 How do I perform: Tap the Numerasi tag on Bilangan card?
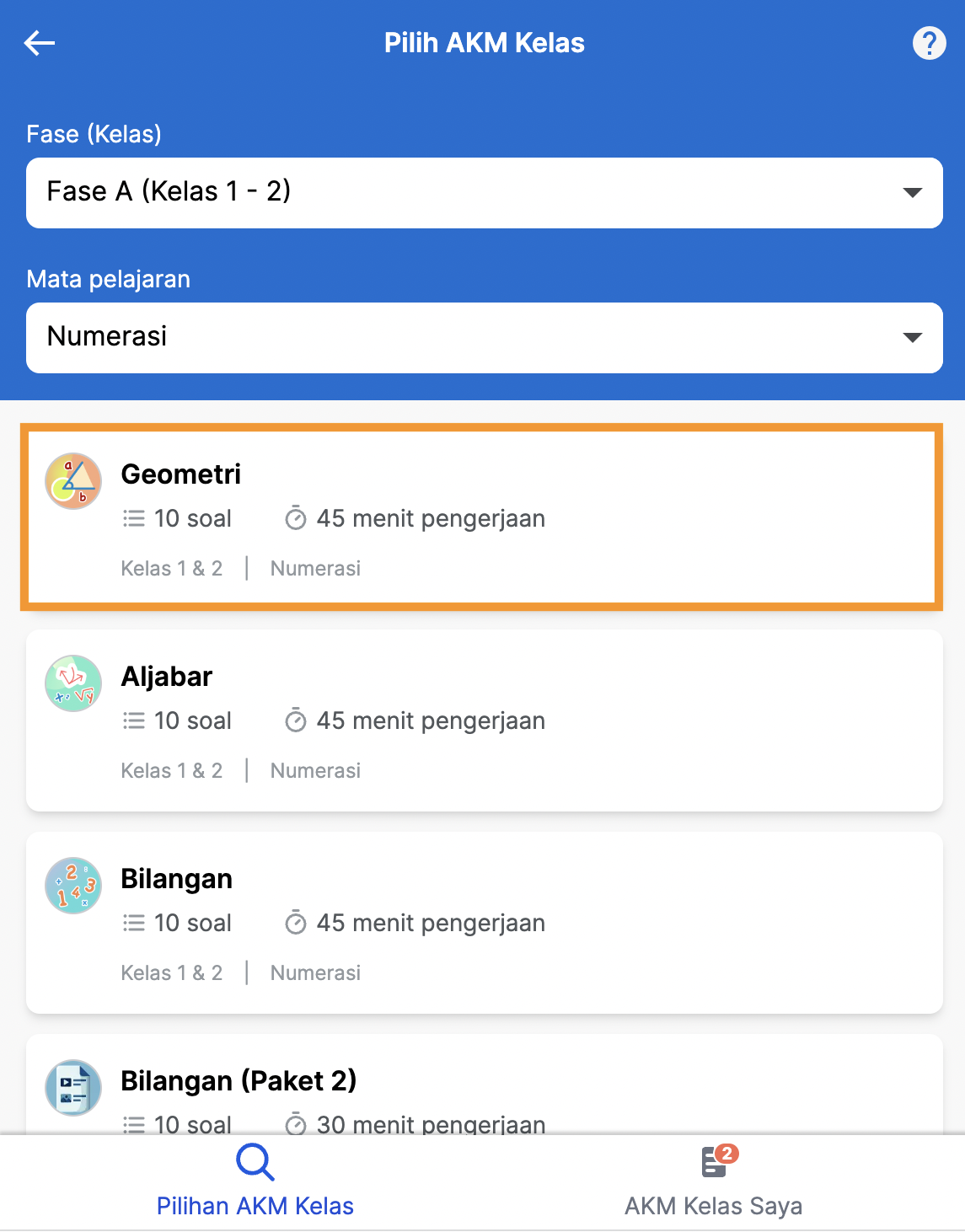click(315, 973)
